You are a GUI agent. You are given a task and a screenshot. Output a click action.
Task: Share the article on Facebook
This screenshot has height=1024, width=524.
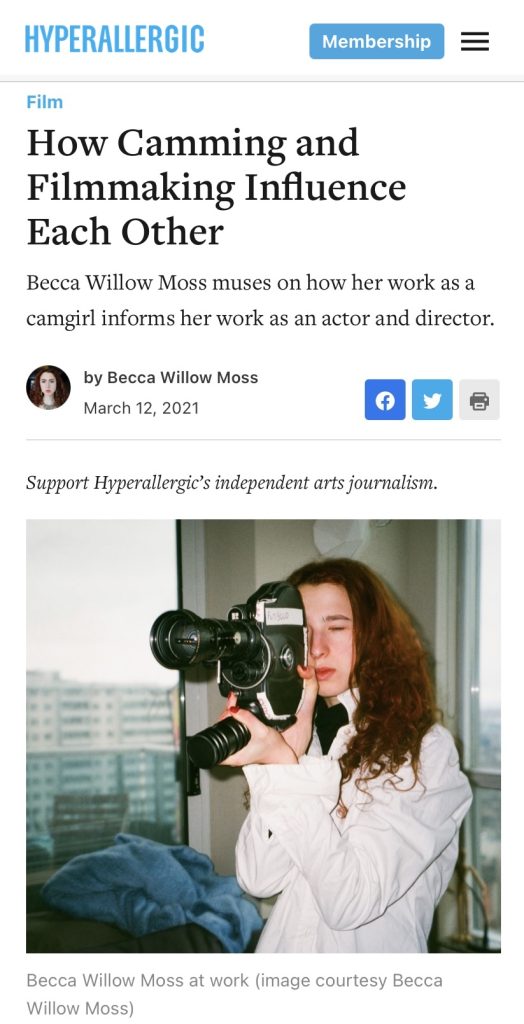[385, 400]
